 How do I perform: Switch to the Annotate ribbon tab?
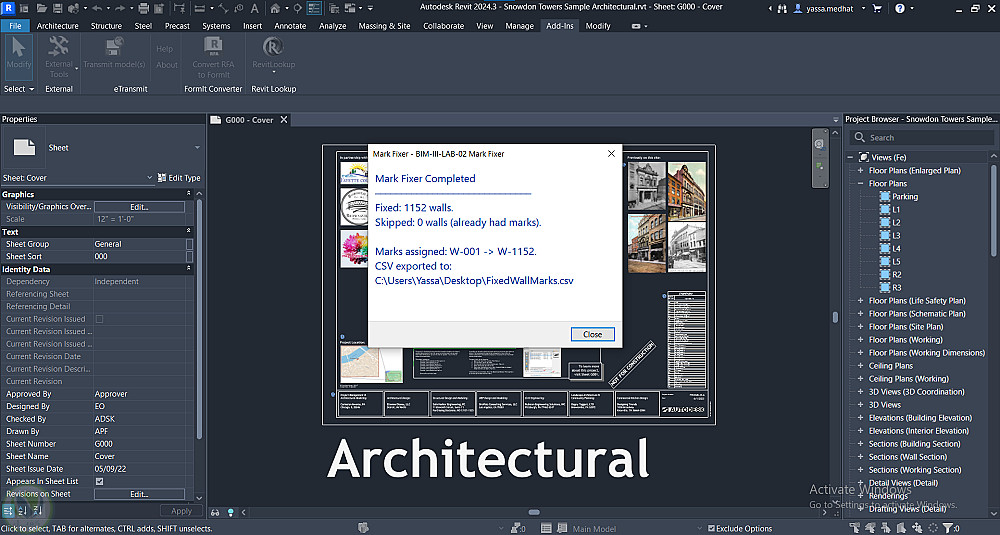(290, 26)
